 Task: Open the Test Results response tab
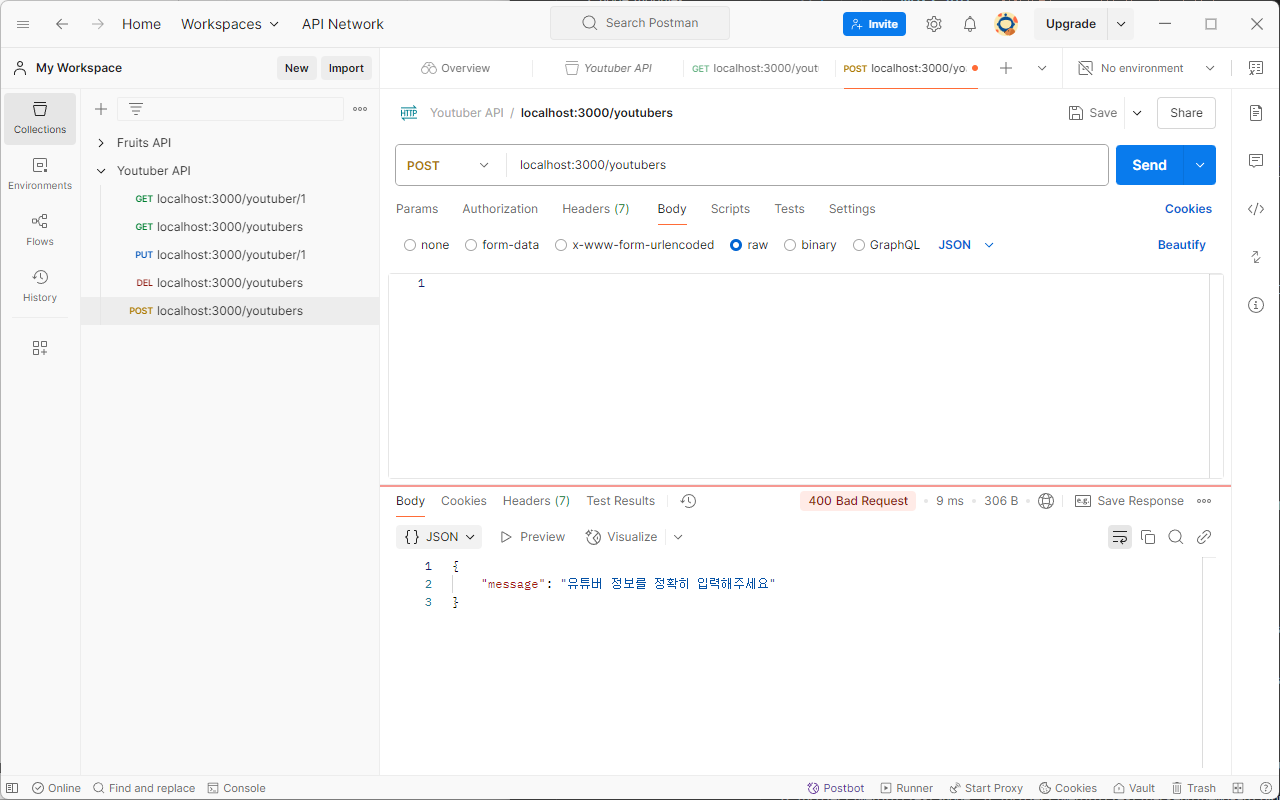621,501
